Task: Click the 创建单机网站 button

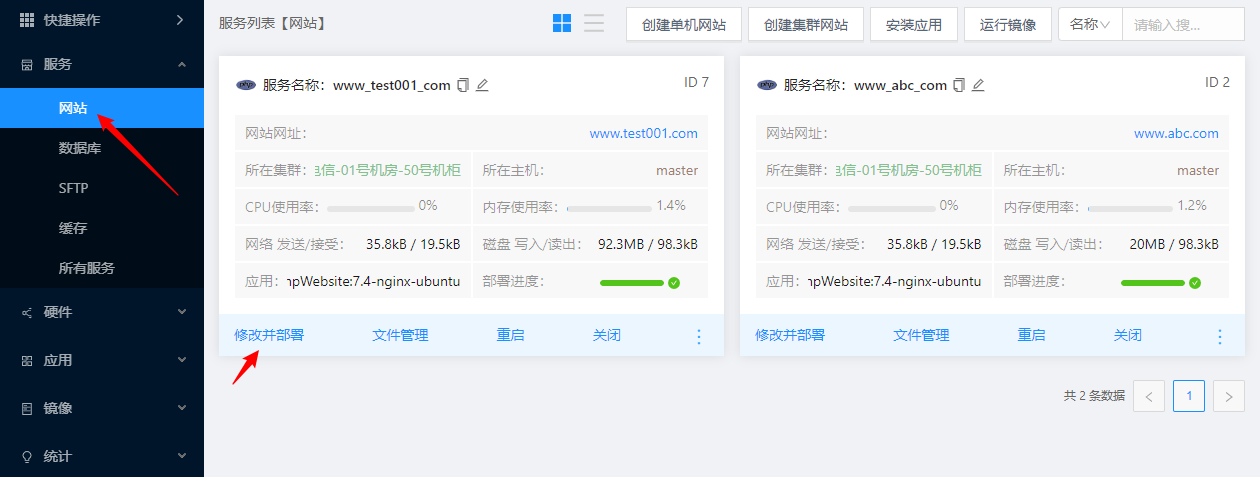Action: tap(684, 24)
